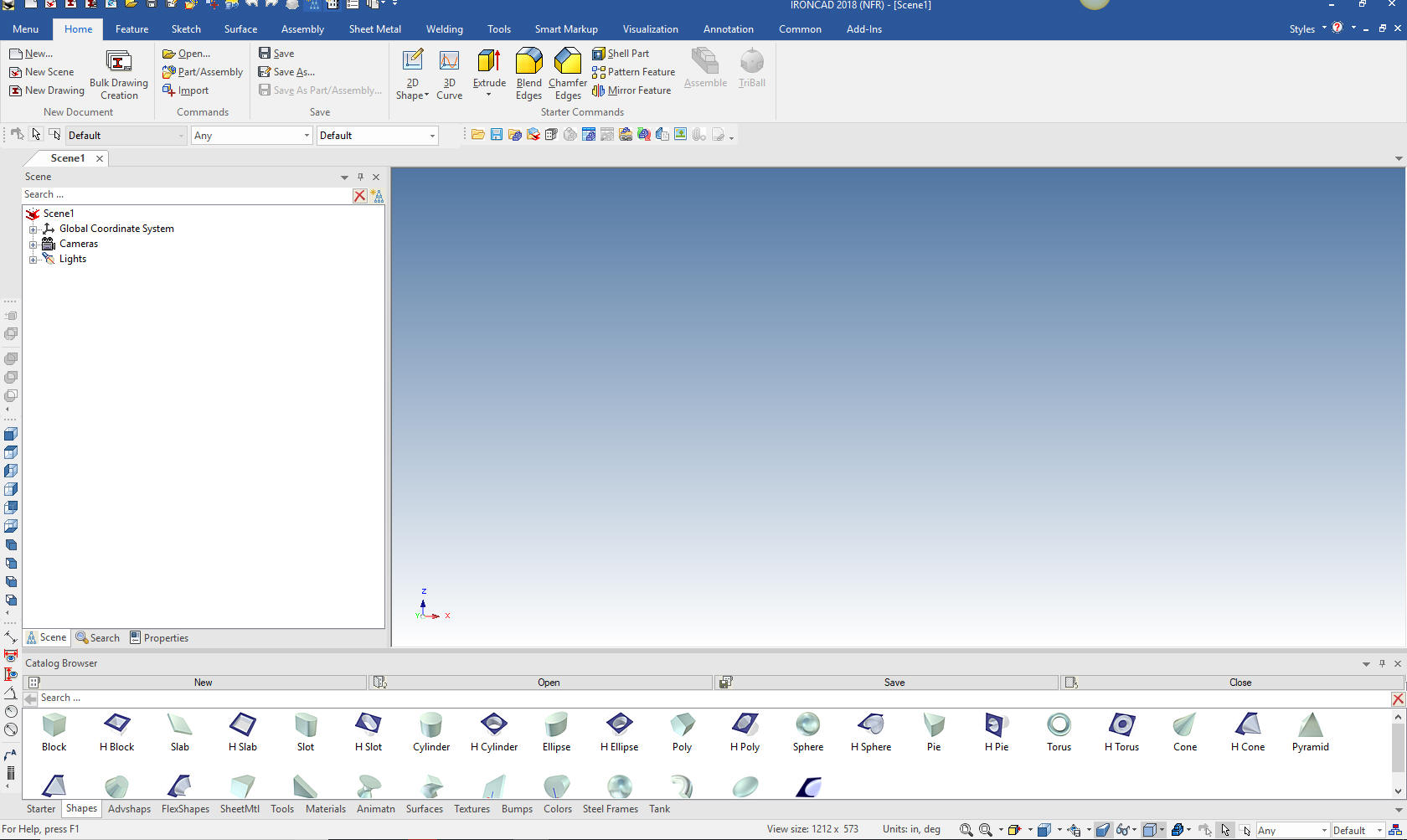Screen dimensions: 1407x840
Task: Select the Slab catalog shape
Action: (180, 732)
